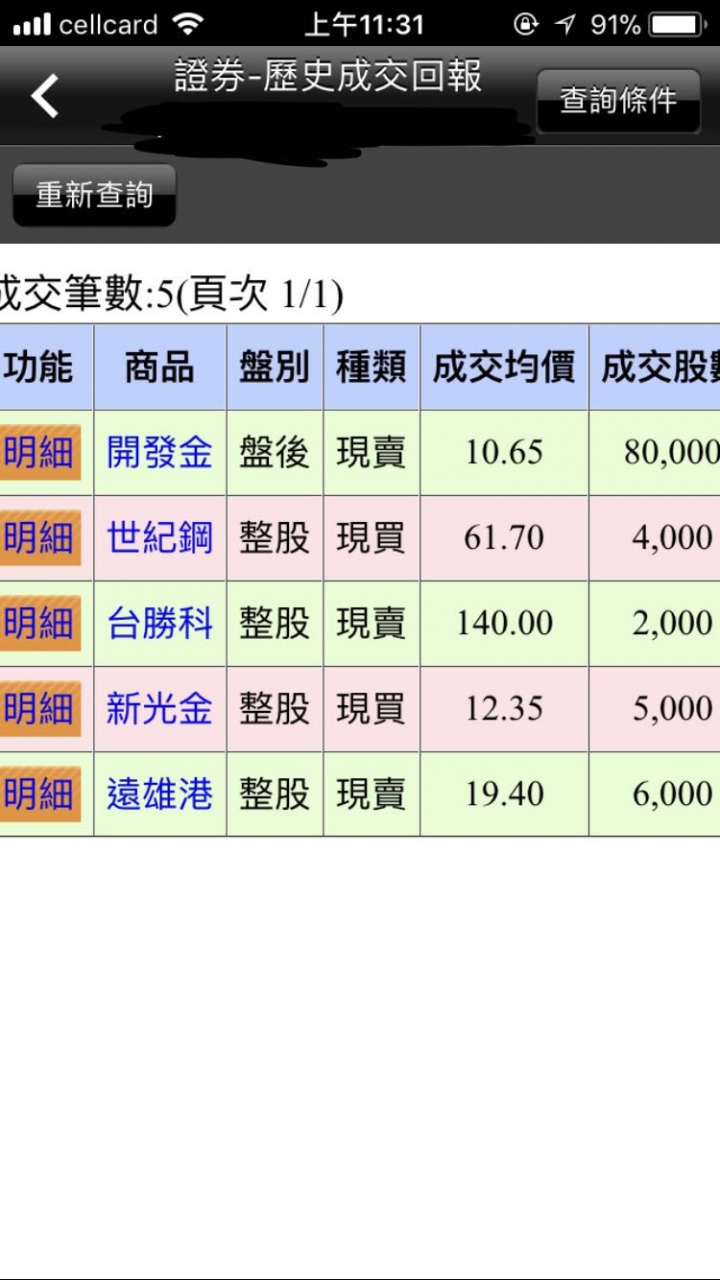Select the 140.00 average price cell

point(504,624)
